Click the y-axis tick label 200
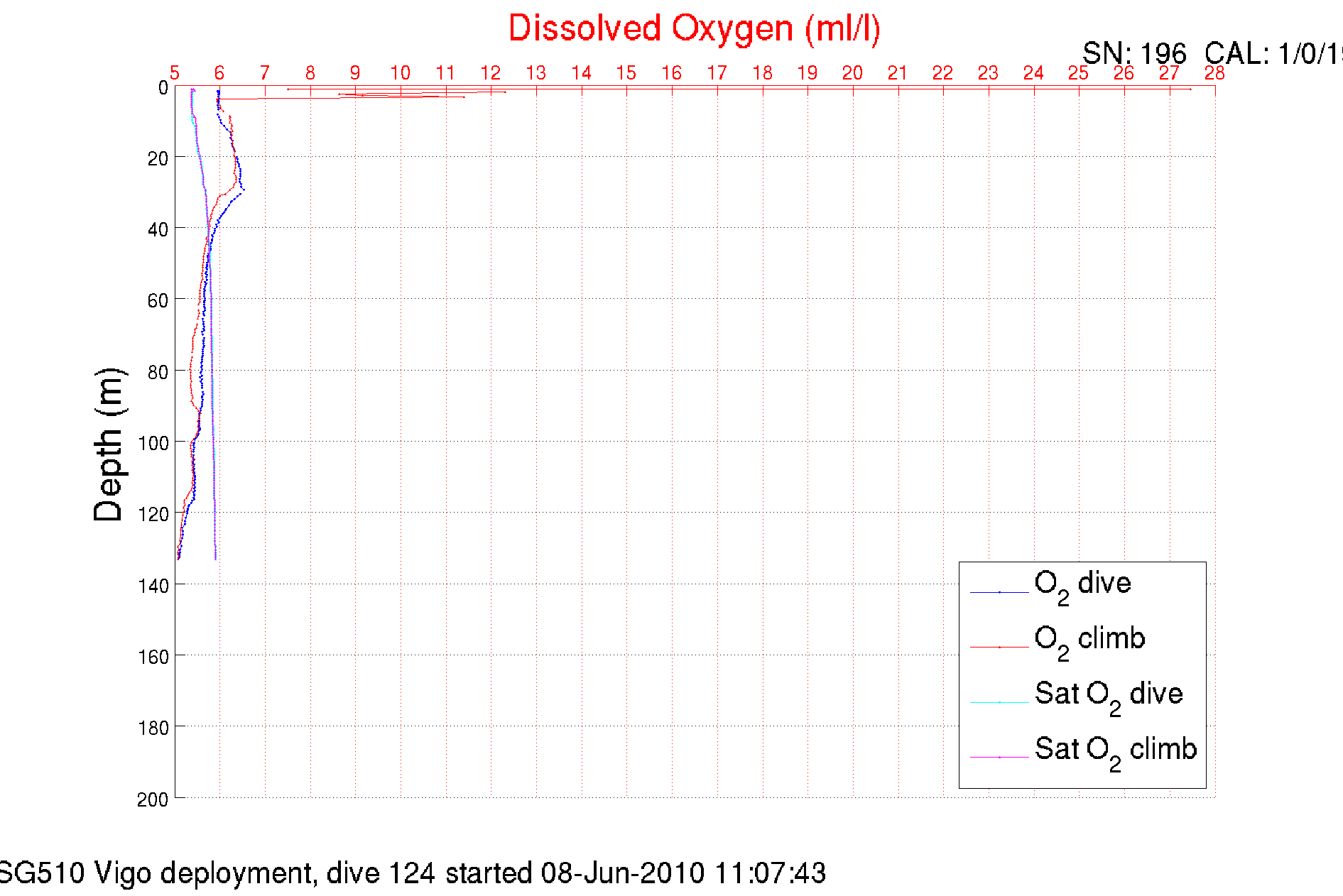Image resolution: width=1343 pixels, height=896 pixels. click(x=153, y=799)
